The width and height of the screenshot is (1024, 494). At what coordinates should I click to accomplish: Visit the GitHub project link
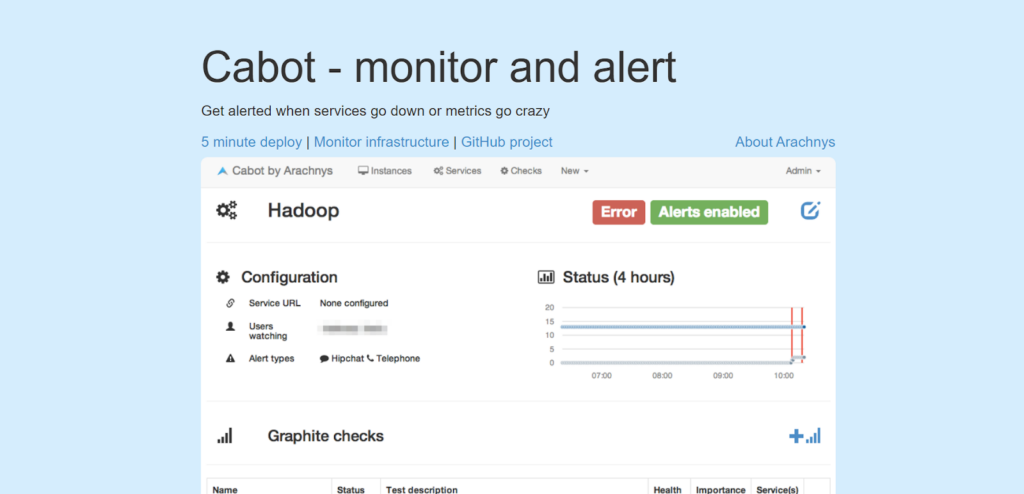pyautogui.click(x=507, y=142)
